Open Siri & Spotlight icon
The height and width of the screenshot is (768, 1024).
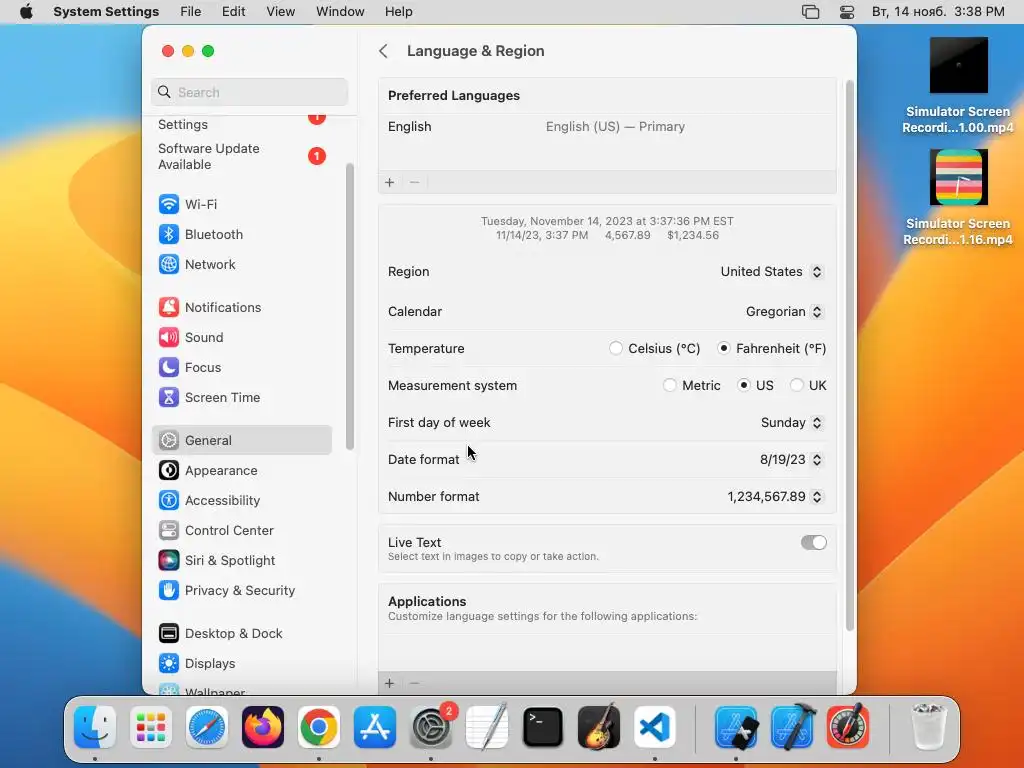tap(168, 560)
